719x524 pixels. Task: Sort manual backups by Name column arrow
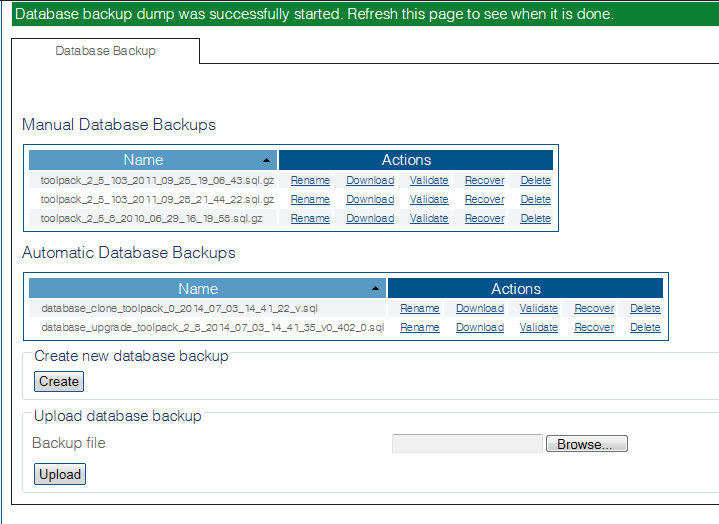pos(266,161)
